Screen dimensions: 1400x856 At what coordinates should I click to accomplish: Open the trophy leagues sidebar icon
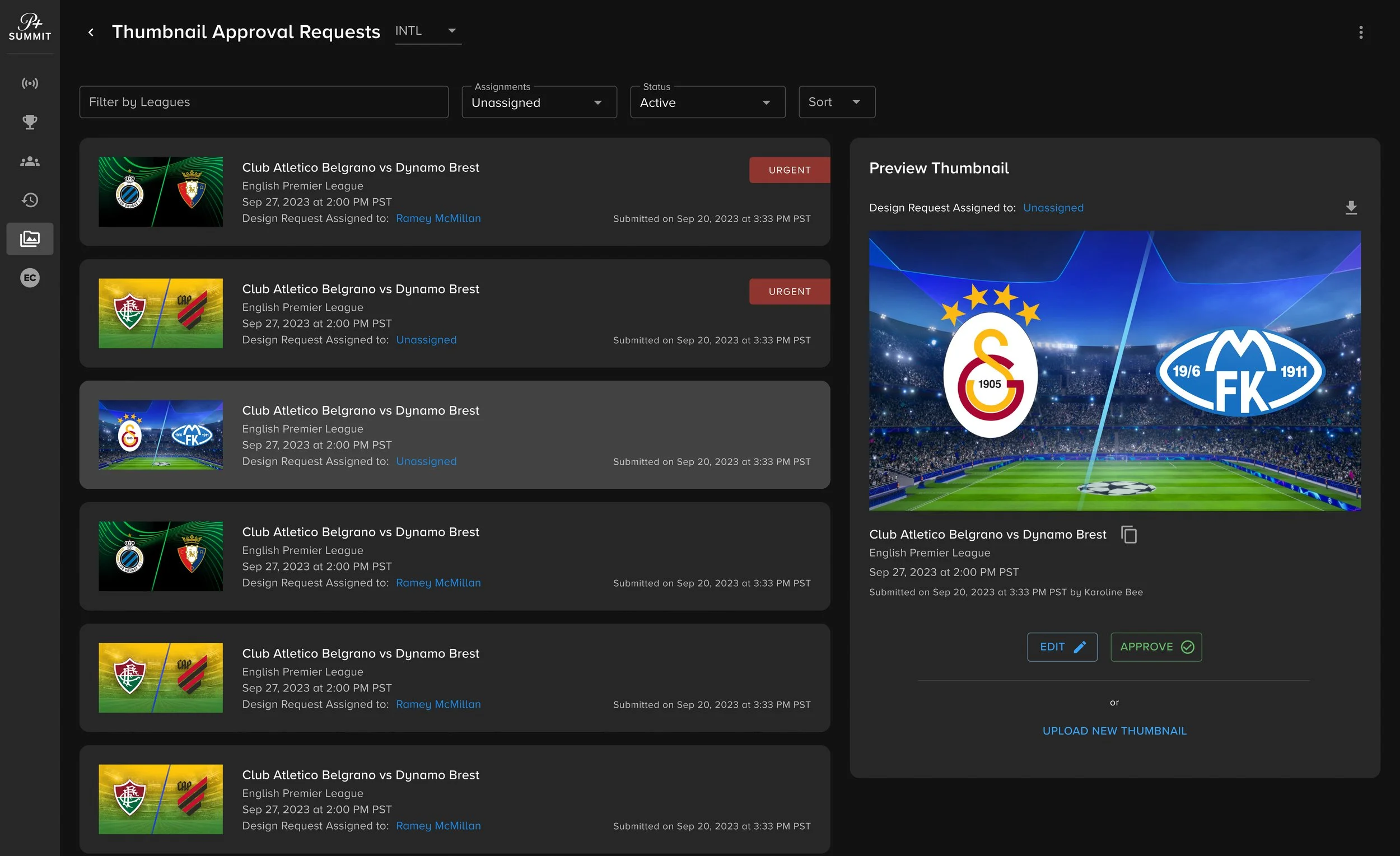tap(30, 122)
